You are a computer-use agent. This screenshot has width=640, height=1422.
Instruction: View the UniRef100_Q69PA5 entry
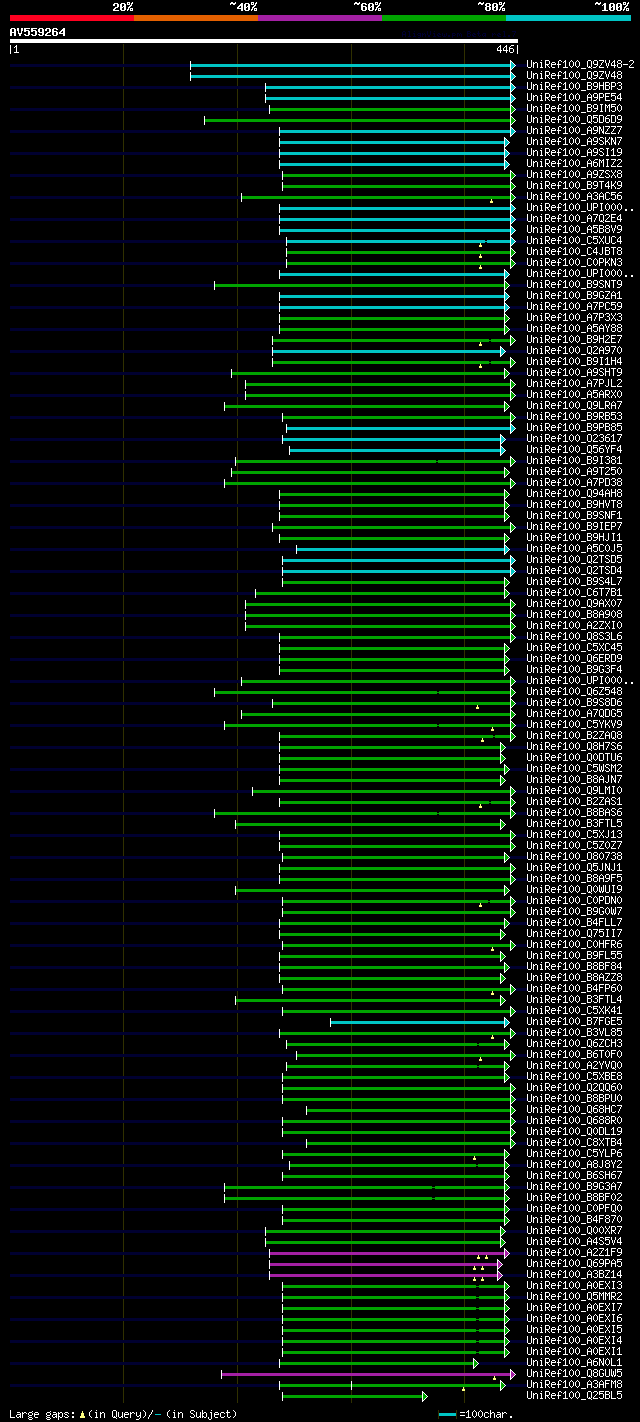point(574,1263)
